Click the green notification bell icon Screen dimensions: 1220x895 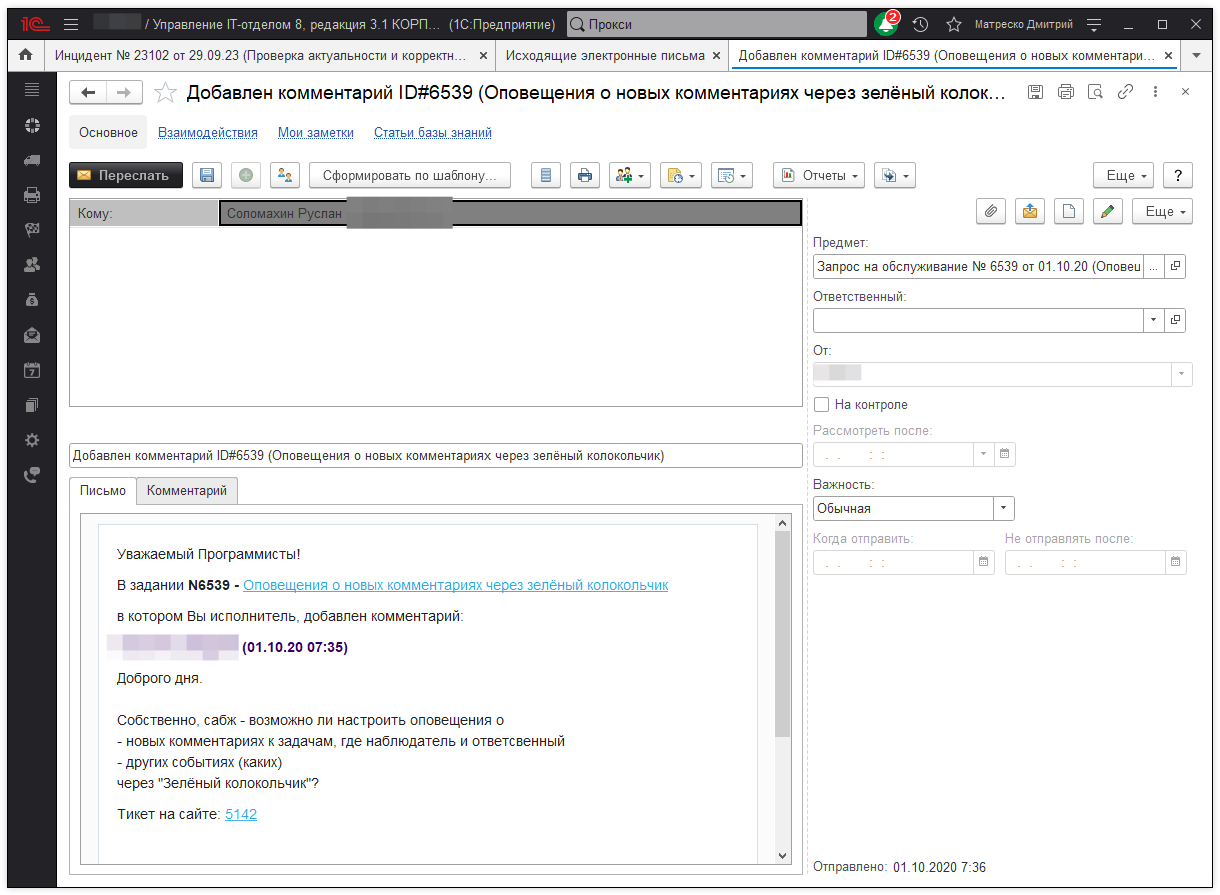pyautogui.click(x=884, y=25)
